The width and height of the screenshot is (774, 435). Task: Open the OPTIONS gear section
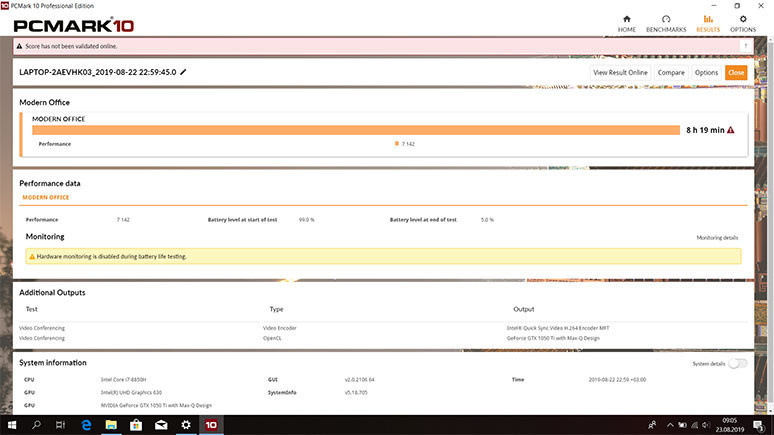pos(743,24)
